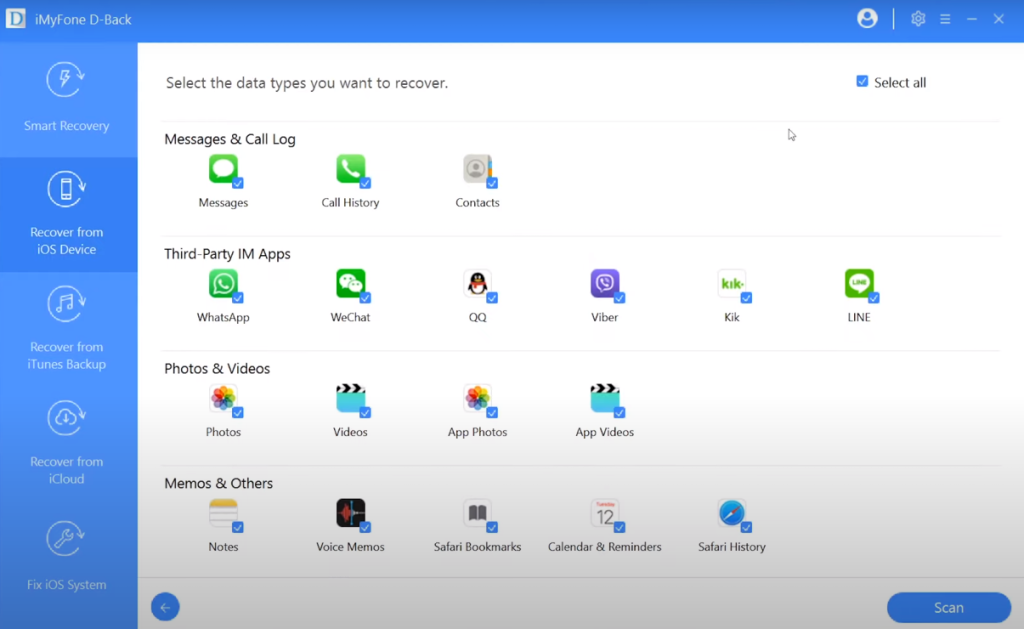Image resolution: width=1024 pixels, height=629 pixels.
Task: Select the WeChat data type icon
Action: [350, 284]
